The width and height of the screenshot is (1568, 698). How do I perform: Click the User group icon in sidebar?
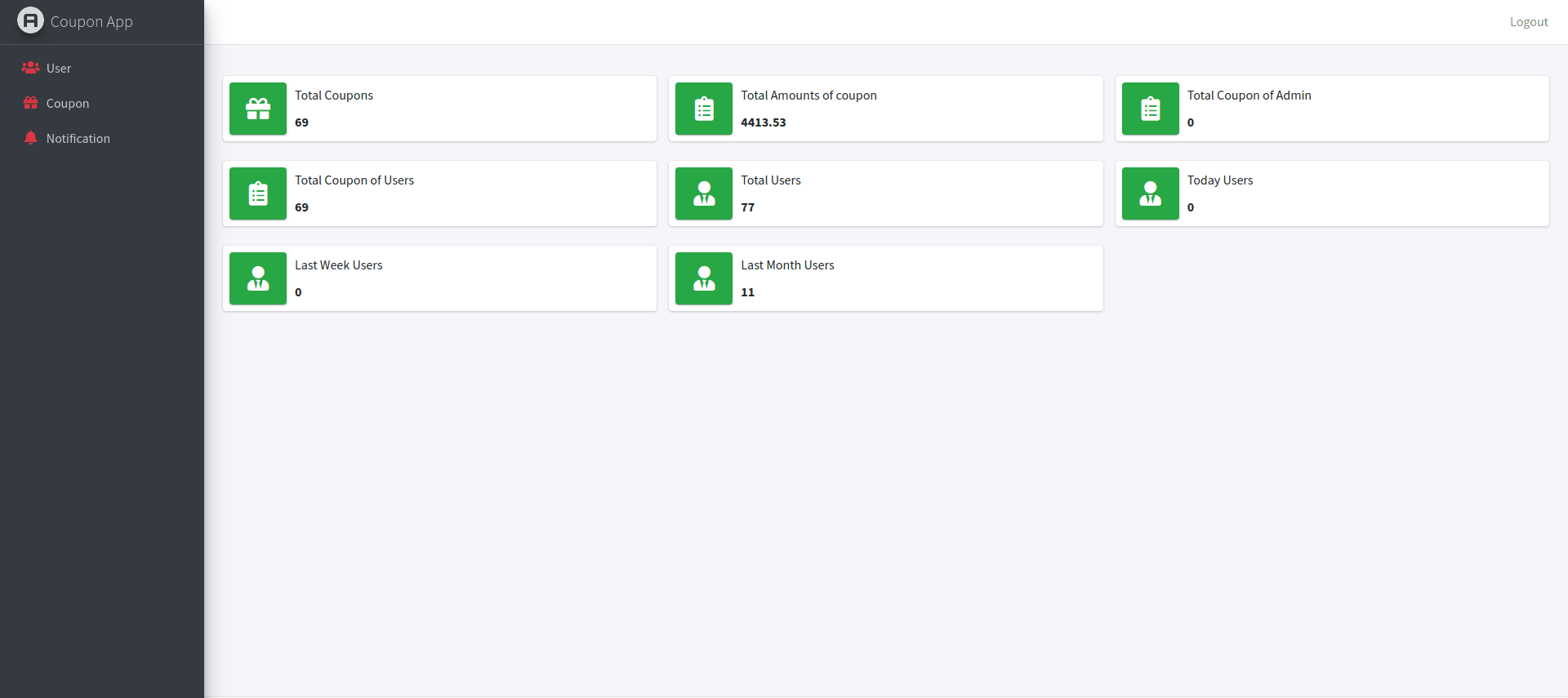[30, 68]
